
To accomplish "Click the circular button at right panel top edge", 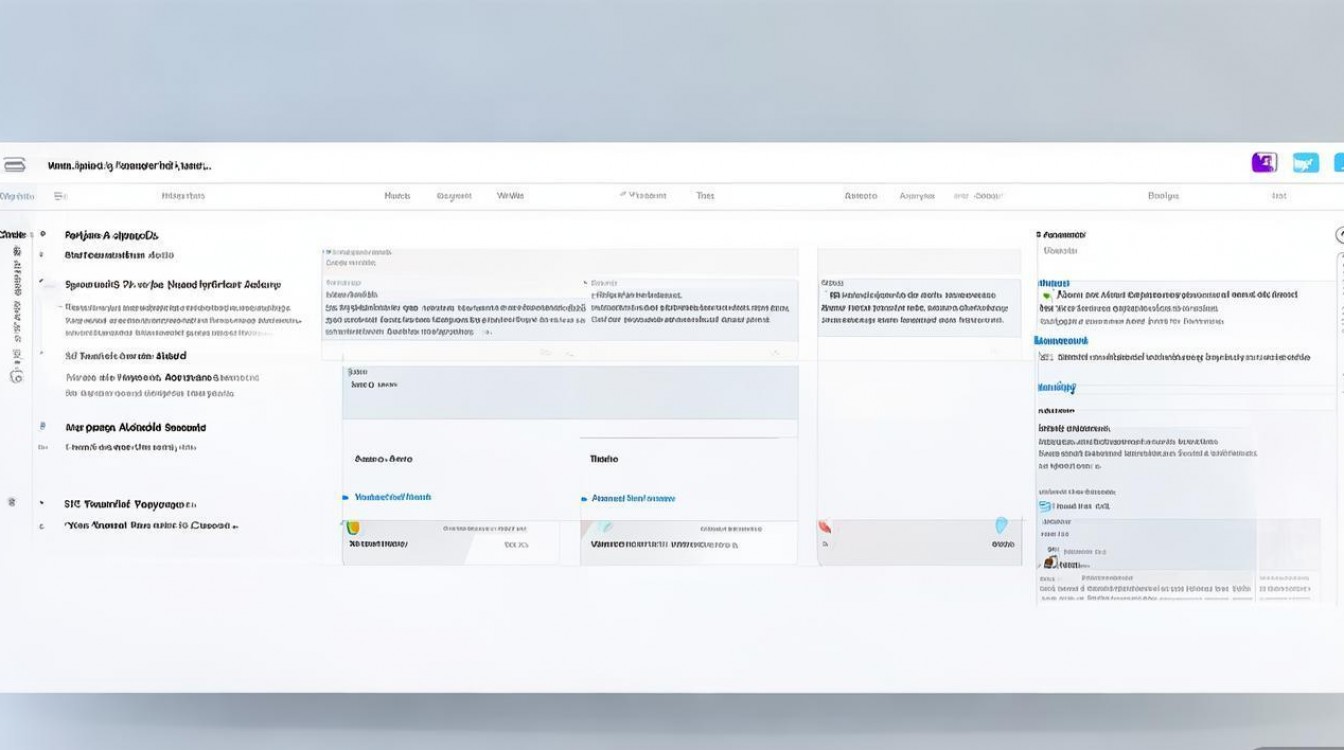I will point(1340,235).
